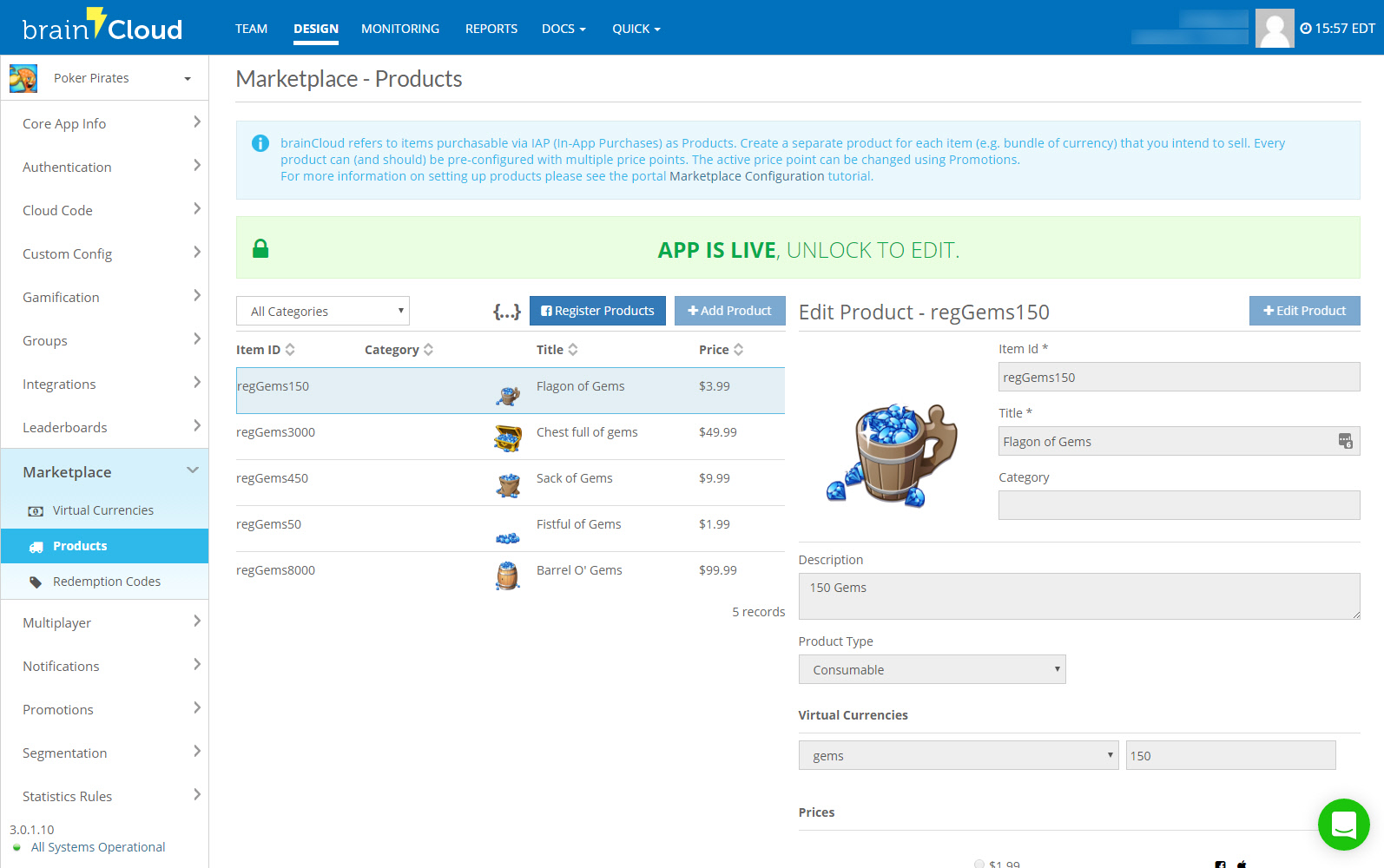Click the Title field translate icon
The image size is (1384, 868).
coord(1345,441)
